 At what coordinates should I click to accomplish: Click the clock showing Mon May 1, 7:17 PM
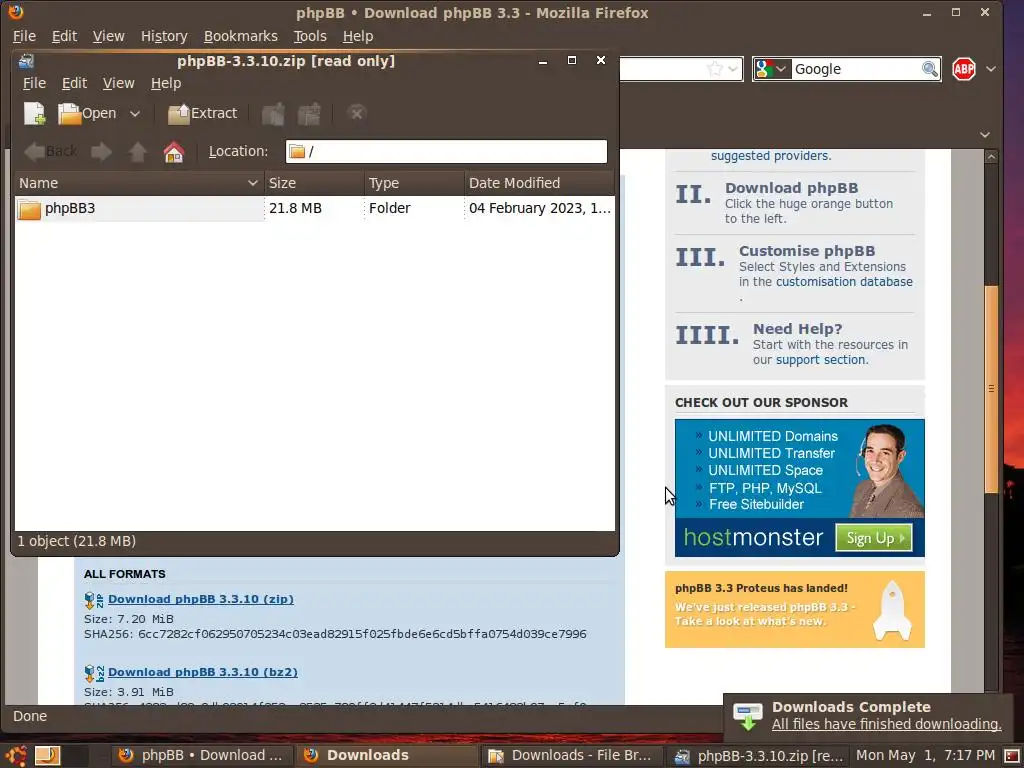point(925,756)
